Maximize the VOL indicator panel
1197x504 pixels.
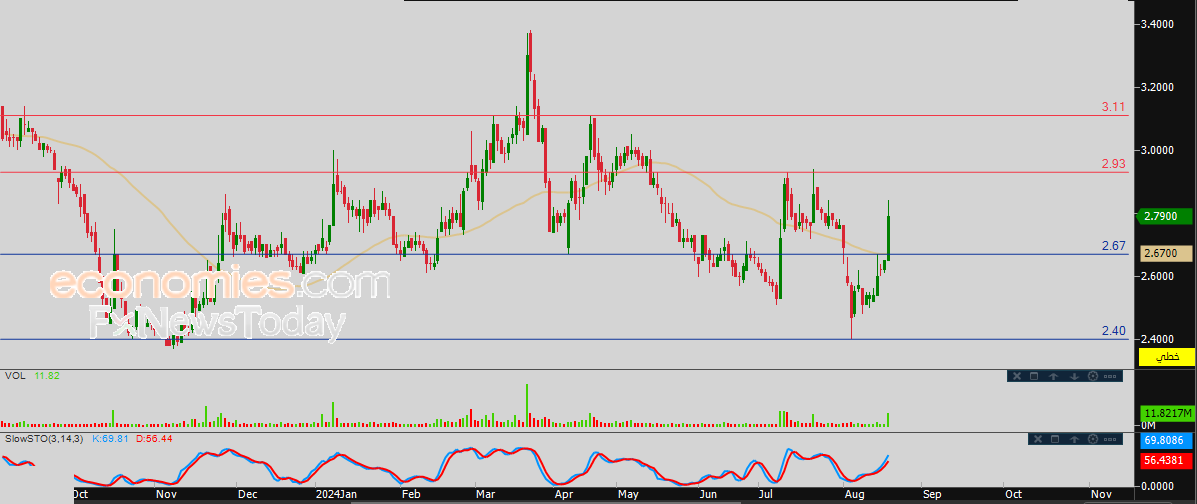tap(1034, 376)
